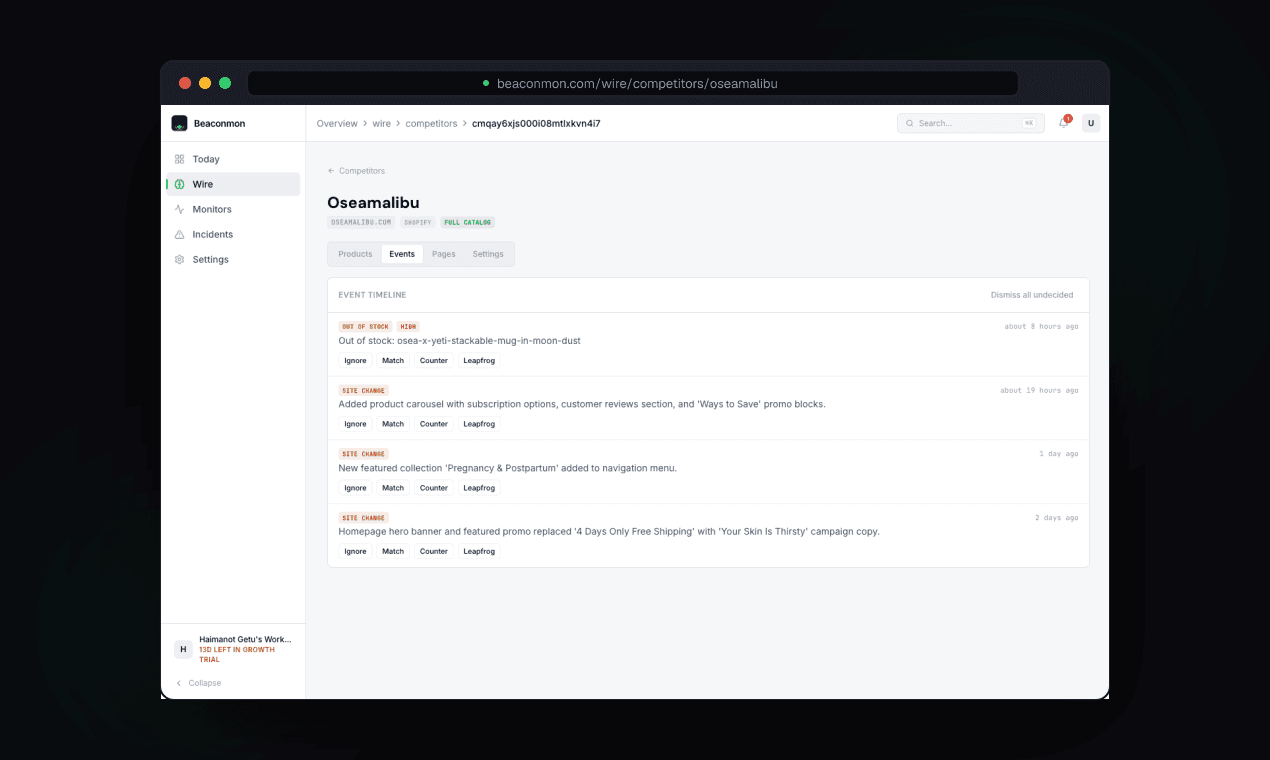Open the Haimanot Getu's workspace switcher

233,649
